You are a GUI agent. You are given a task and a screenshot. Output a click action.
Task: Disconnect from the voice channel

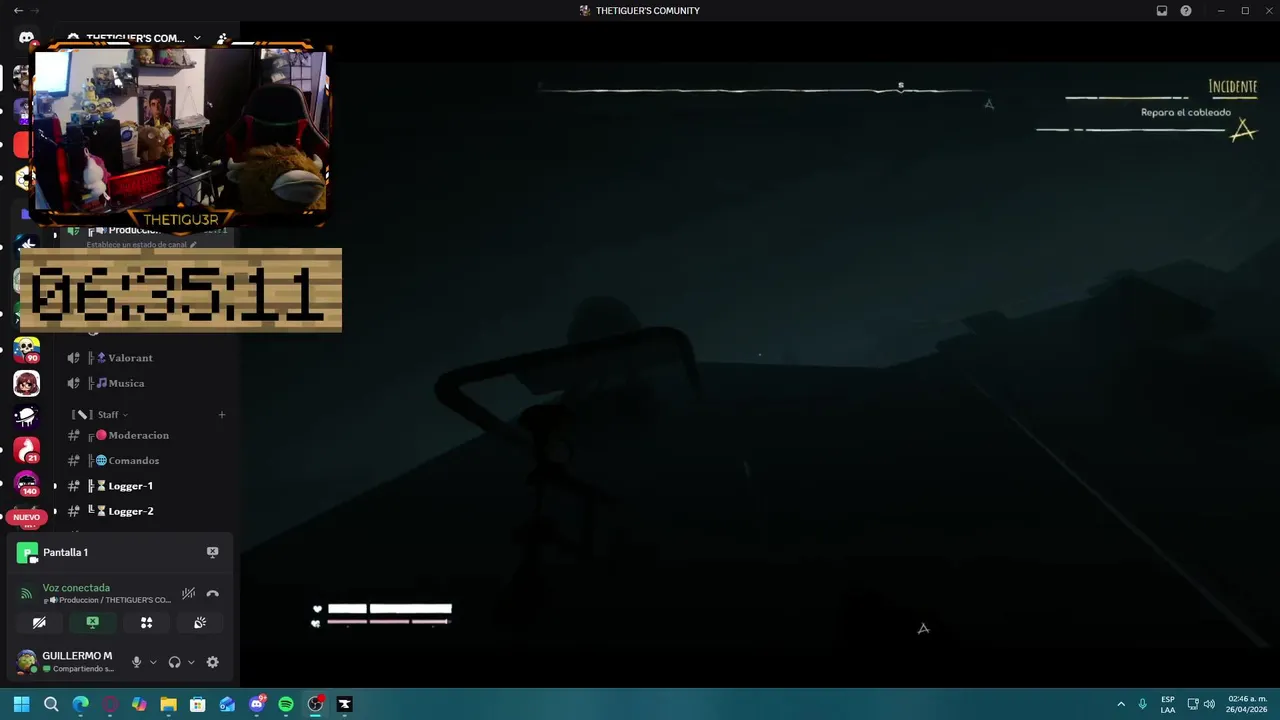coord(212,594)
